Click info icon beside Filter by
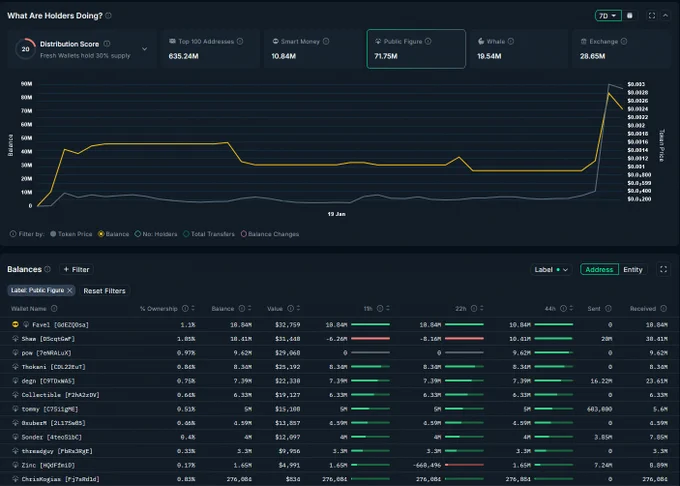Image resolution: width=680 pixels, height=486 pixels. click(x=13, y=234)
